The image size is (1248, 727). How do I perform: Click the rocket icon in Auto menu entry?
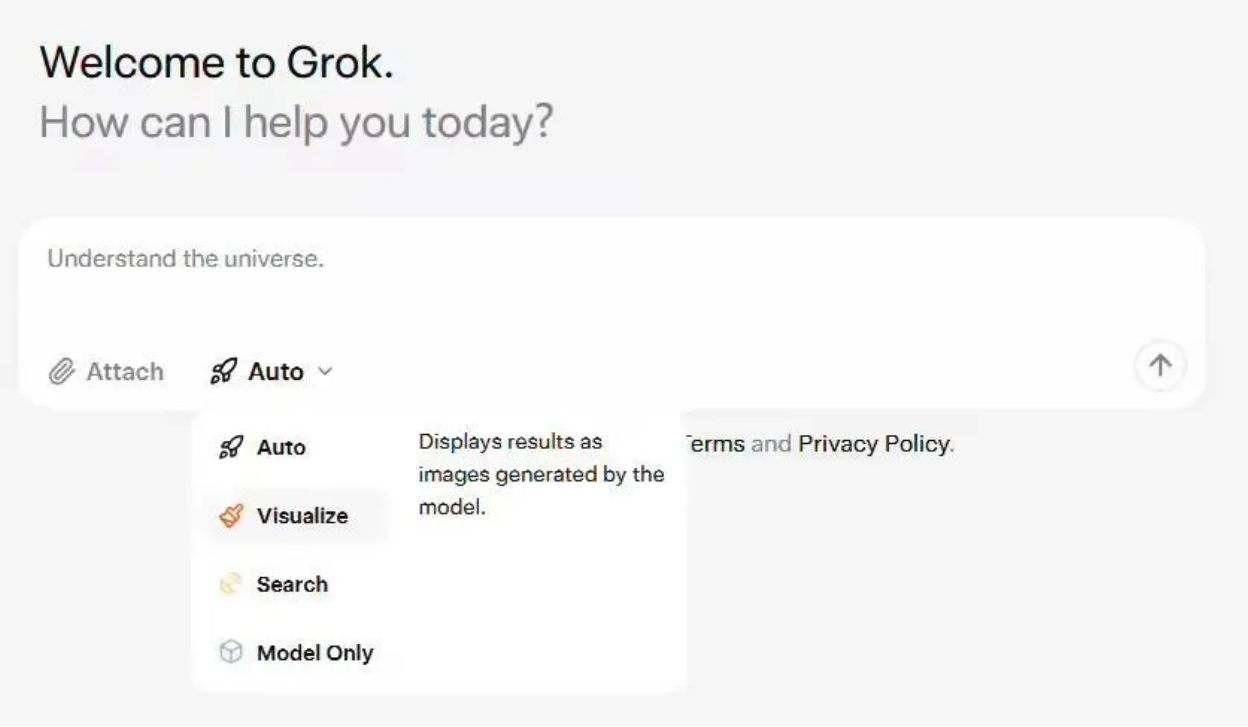[x=231, y=447]
